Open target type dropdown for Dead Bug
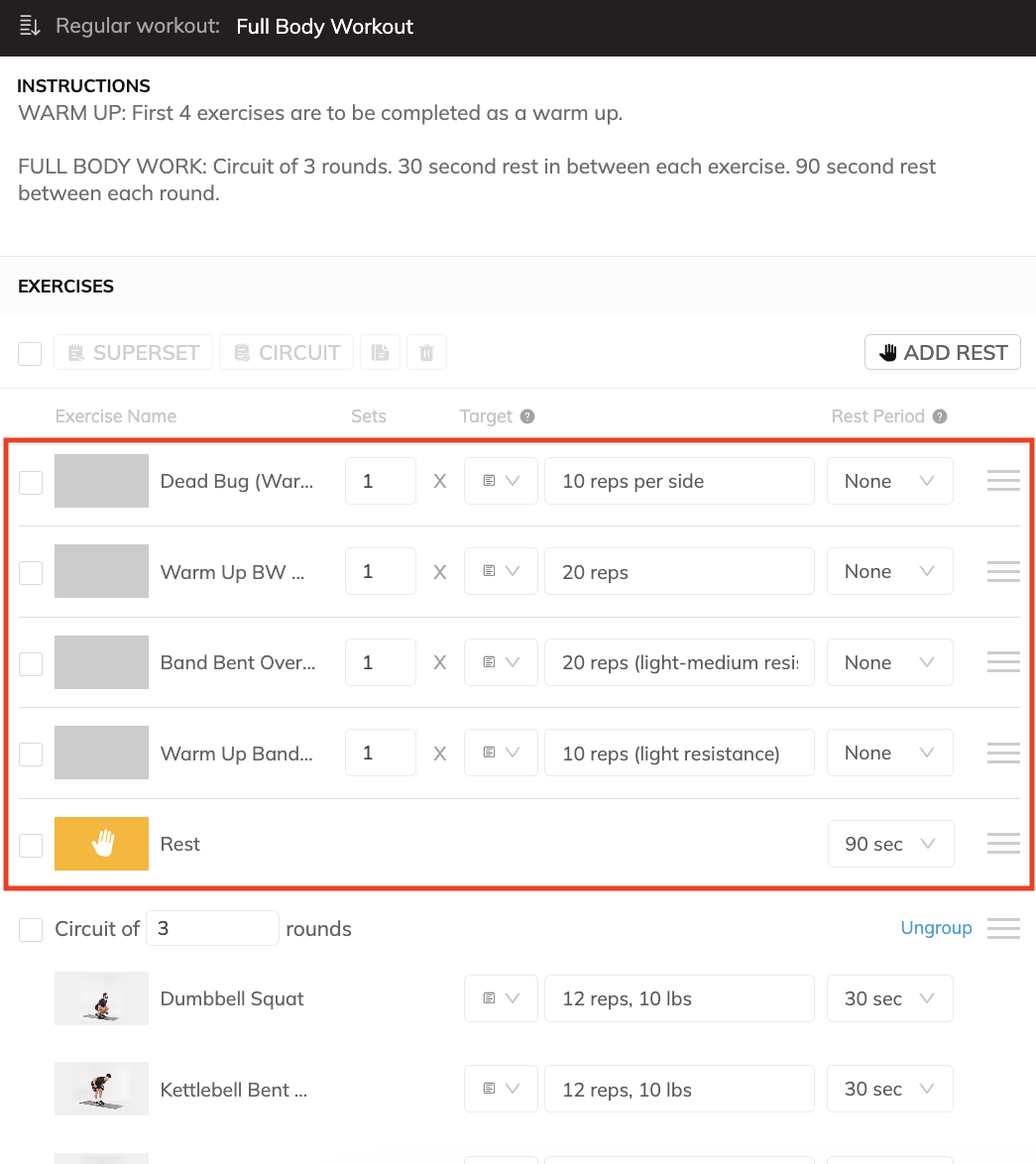The width and height of the screenshot is (1036, 1164). (x=501, y=481)
